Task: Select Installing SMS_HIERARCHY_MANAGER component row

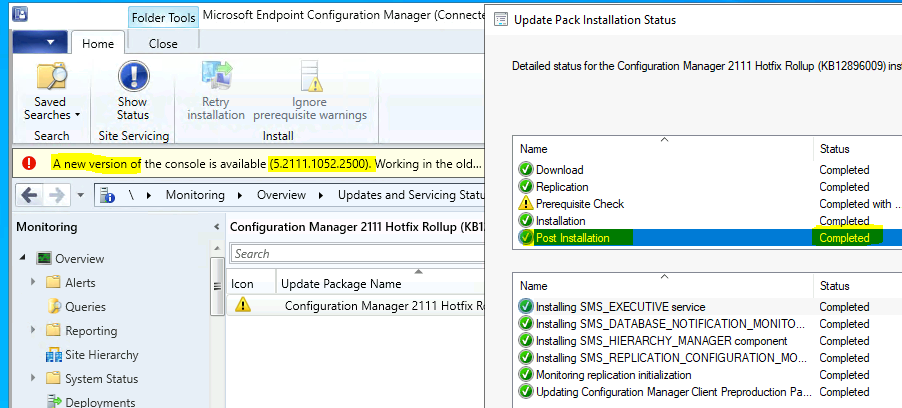Action: 707,341
